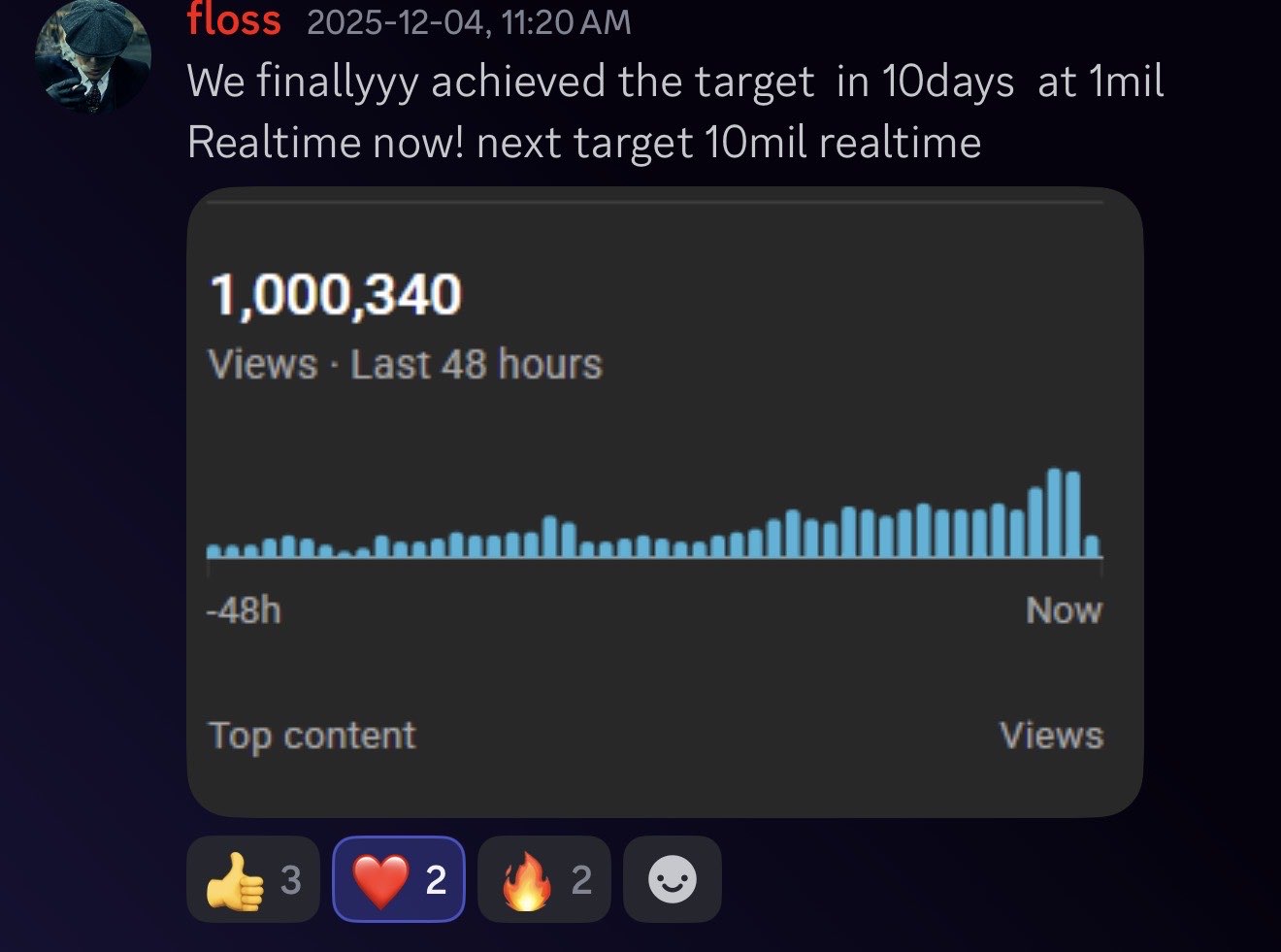Click the "Views · Last 48 hours" label
1281x952 pixels.
(405, 365)
